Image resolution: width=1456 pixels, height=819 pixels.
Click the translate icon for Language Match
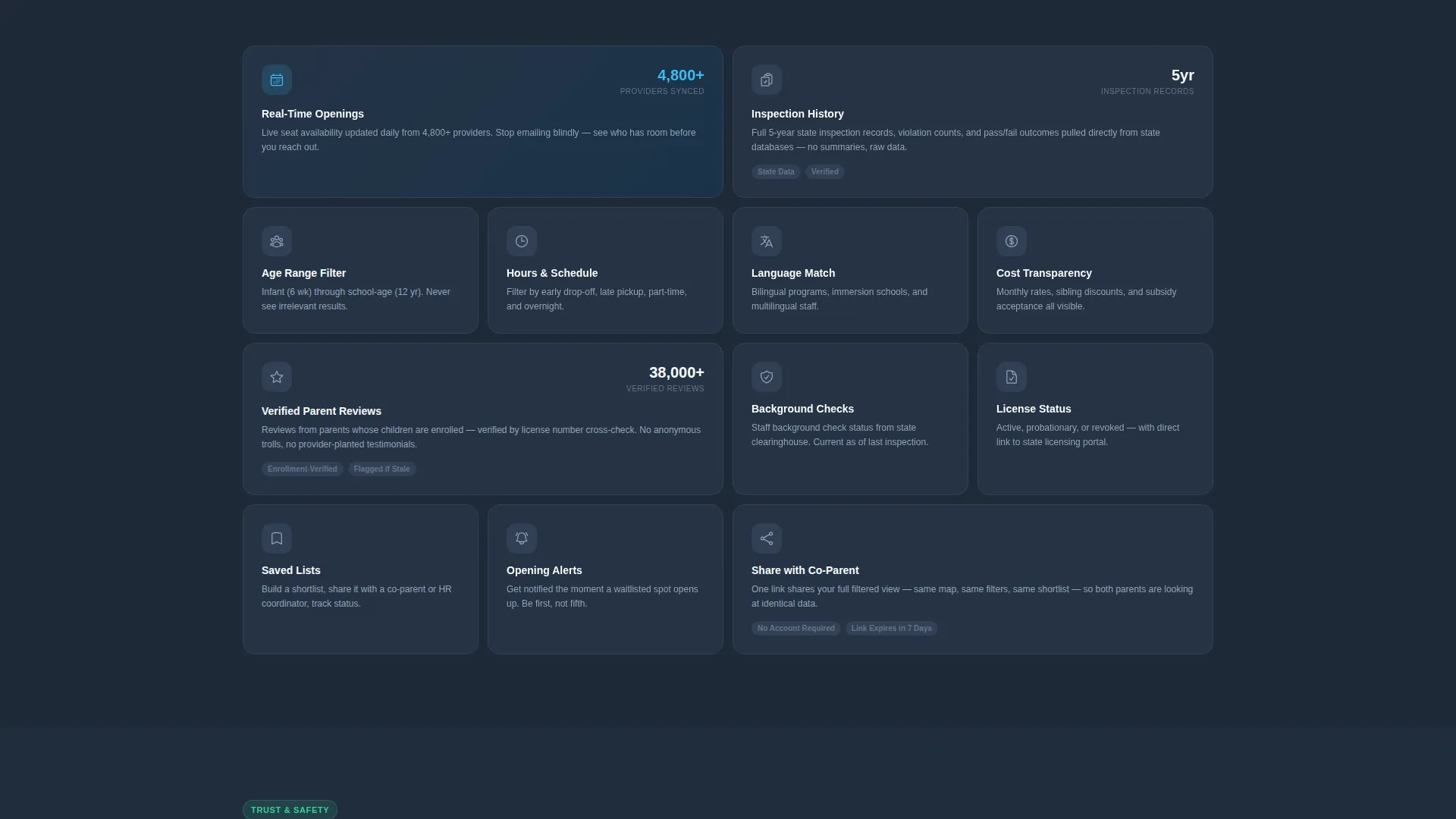[x=767, y=241]
